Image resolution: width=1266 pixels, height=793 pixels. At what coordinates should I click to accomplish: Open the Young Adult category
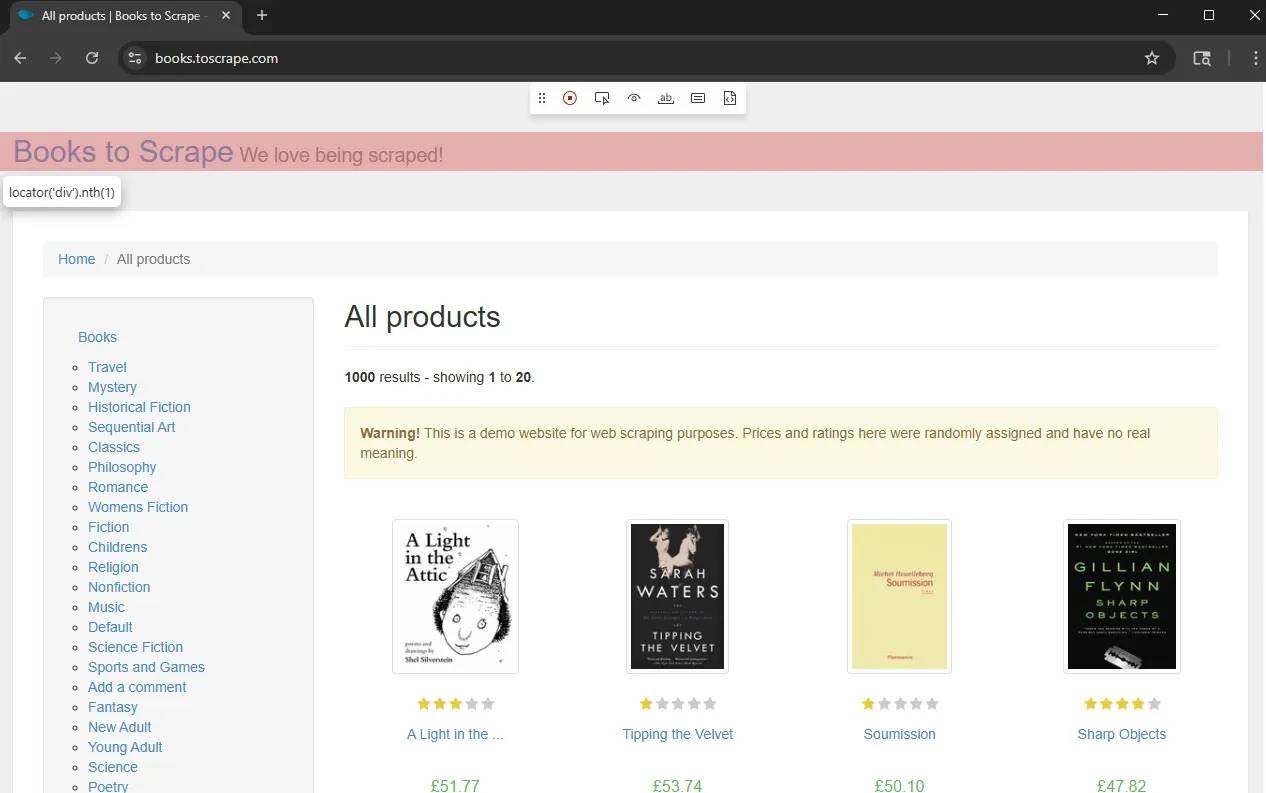(125, 747)
